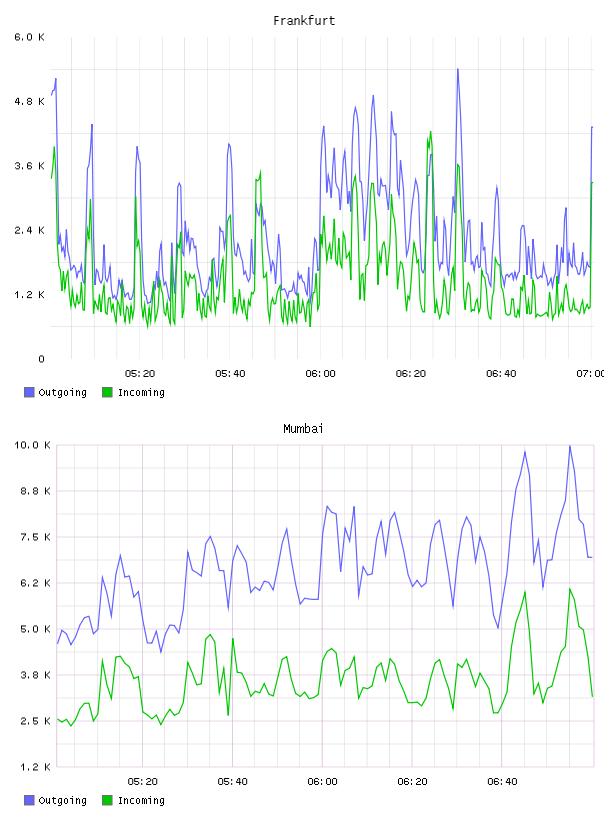Click the highest Outgoing peak in Mumbai chart
The image size is (608, 816).
[x=569, y=447]
